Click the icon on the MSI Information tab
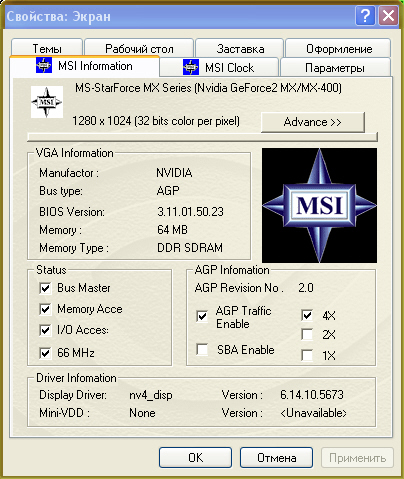This screenshot has height=479, width=404. 44,65
